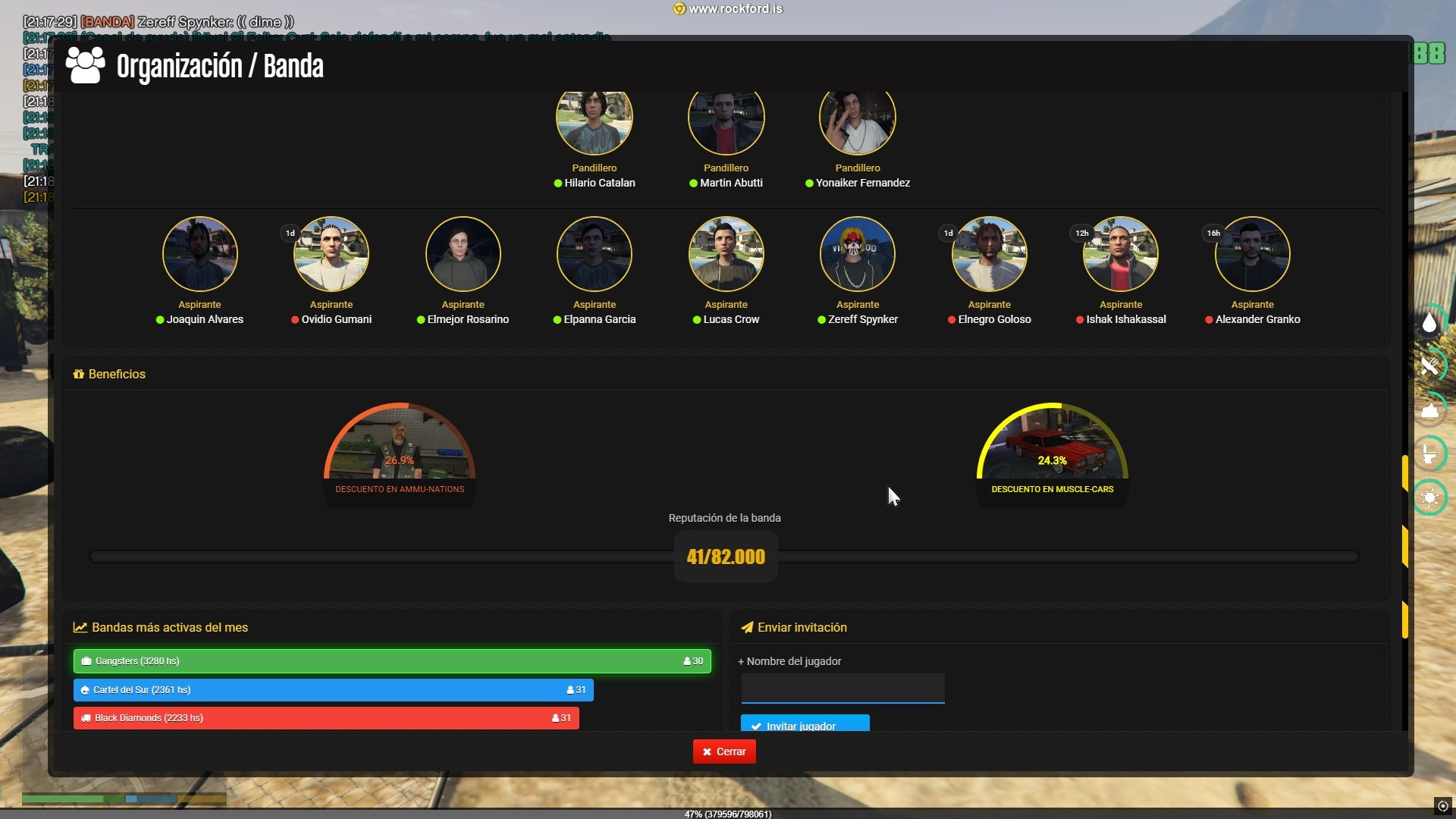Open Zereff Spynker's member avatar
The height and width of the screenshot is (819, 1456).
point(857,254)
